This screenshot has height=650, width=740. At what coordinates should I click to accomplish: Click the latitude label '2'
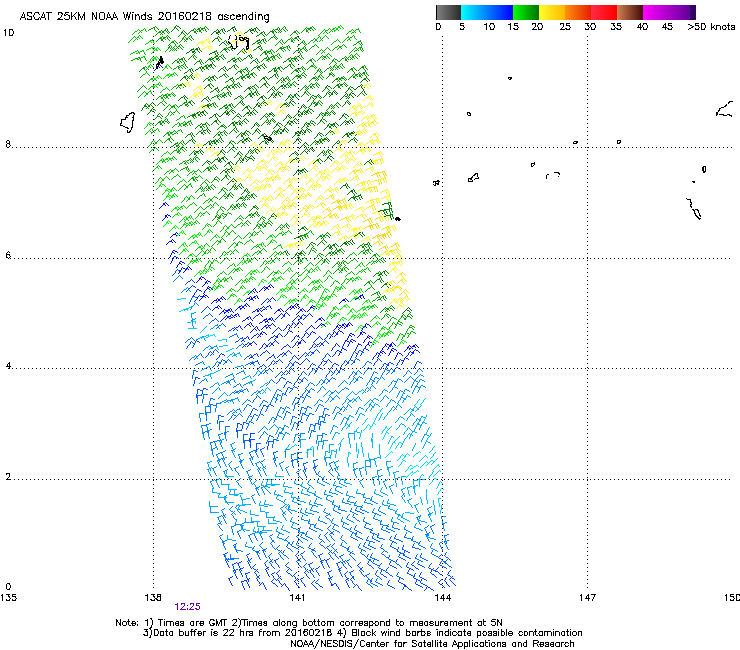(x=8, y=477)
